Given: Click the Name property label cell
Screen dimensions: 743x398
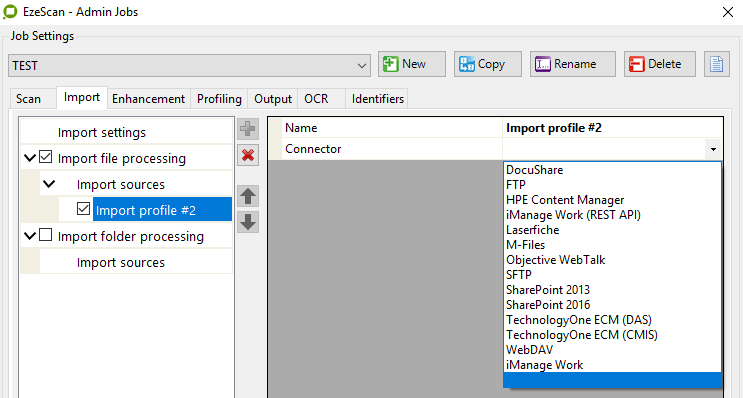Looking at the screenshot, I should pyautogui.click(x=392, y=128).
